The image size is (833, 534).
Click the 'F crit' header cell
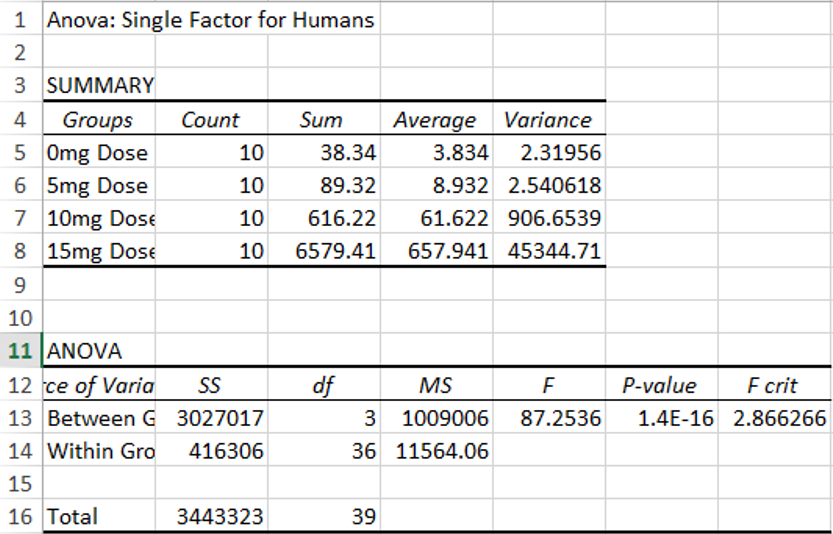click(771, 385)
